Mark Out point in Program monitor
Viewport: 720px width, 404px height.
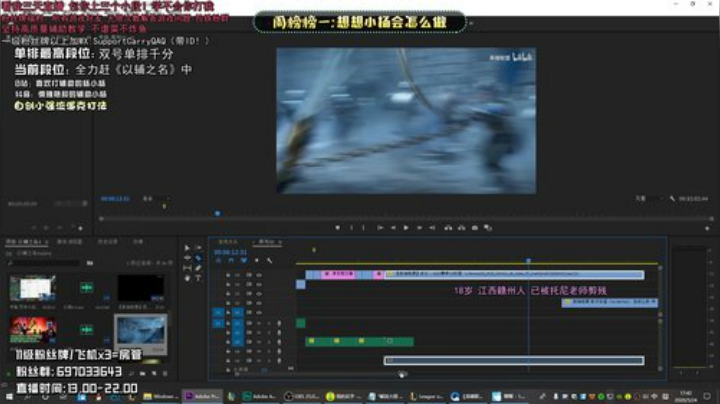pyautogui.click(x=364, y=228)
